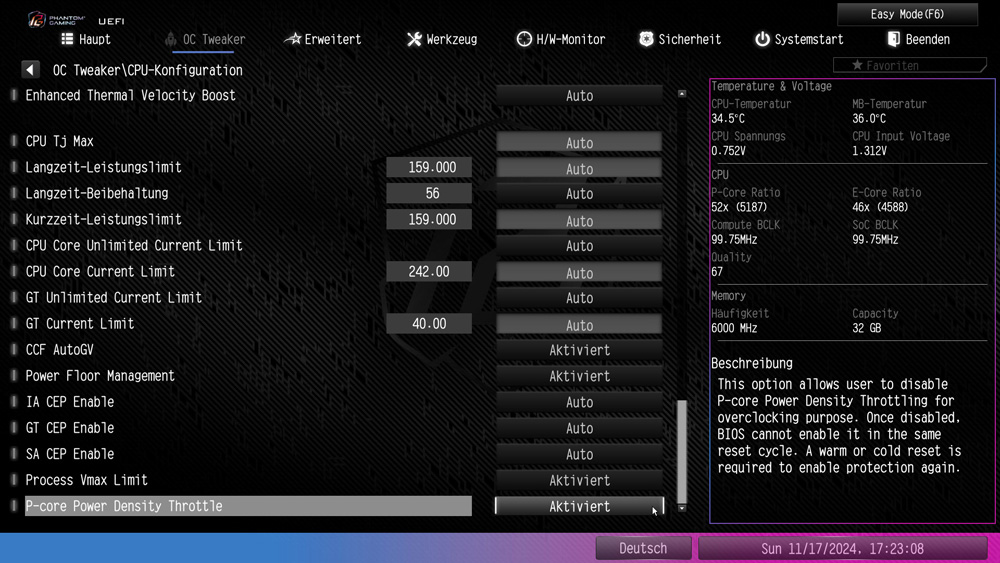Open the OC Tweaker tab

point(205,39)
